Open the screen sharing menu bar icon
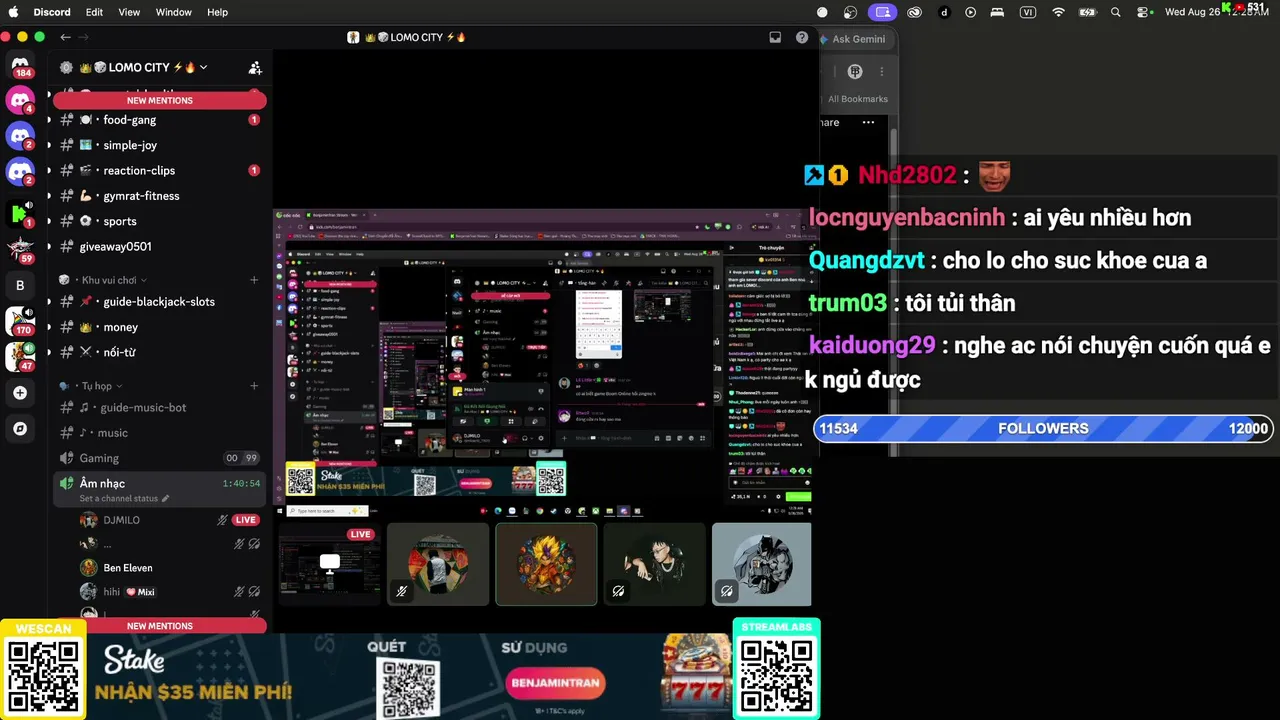Screen dimensions: 1280x720 tap(882, 12)
